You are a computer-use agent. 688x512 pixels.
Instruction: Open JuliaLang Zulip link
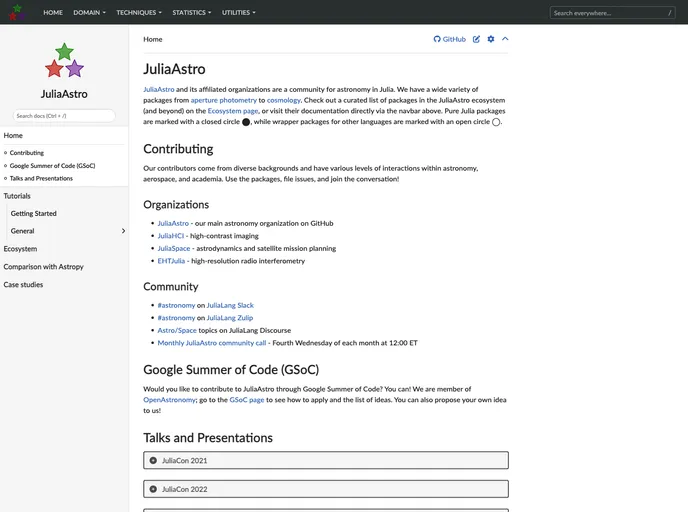229,318
